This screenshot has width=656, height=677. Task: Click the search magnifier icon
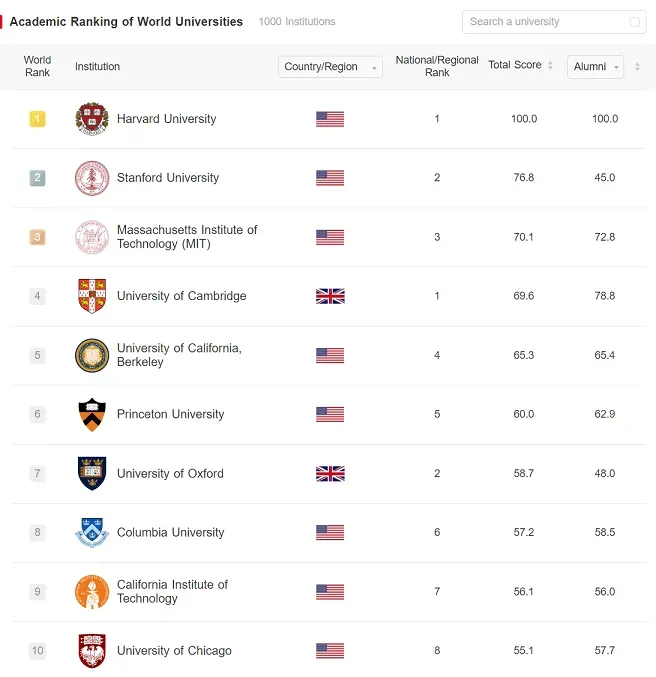[x=634, y=22]
